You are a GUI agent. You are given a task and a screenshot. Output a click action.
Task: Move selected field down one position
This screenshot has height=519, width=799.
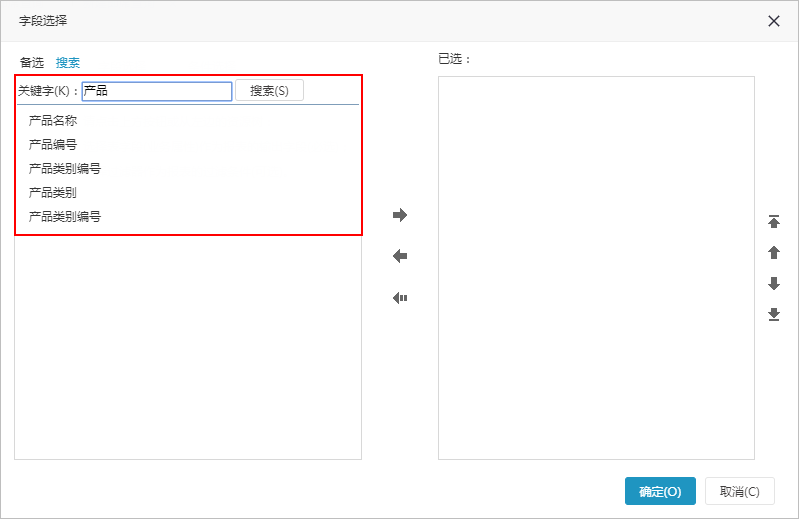[x=774, y=284]
